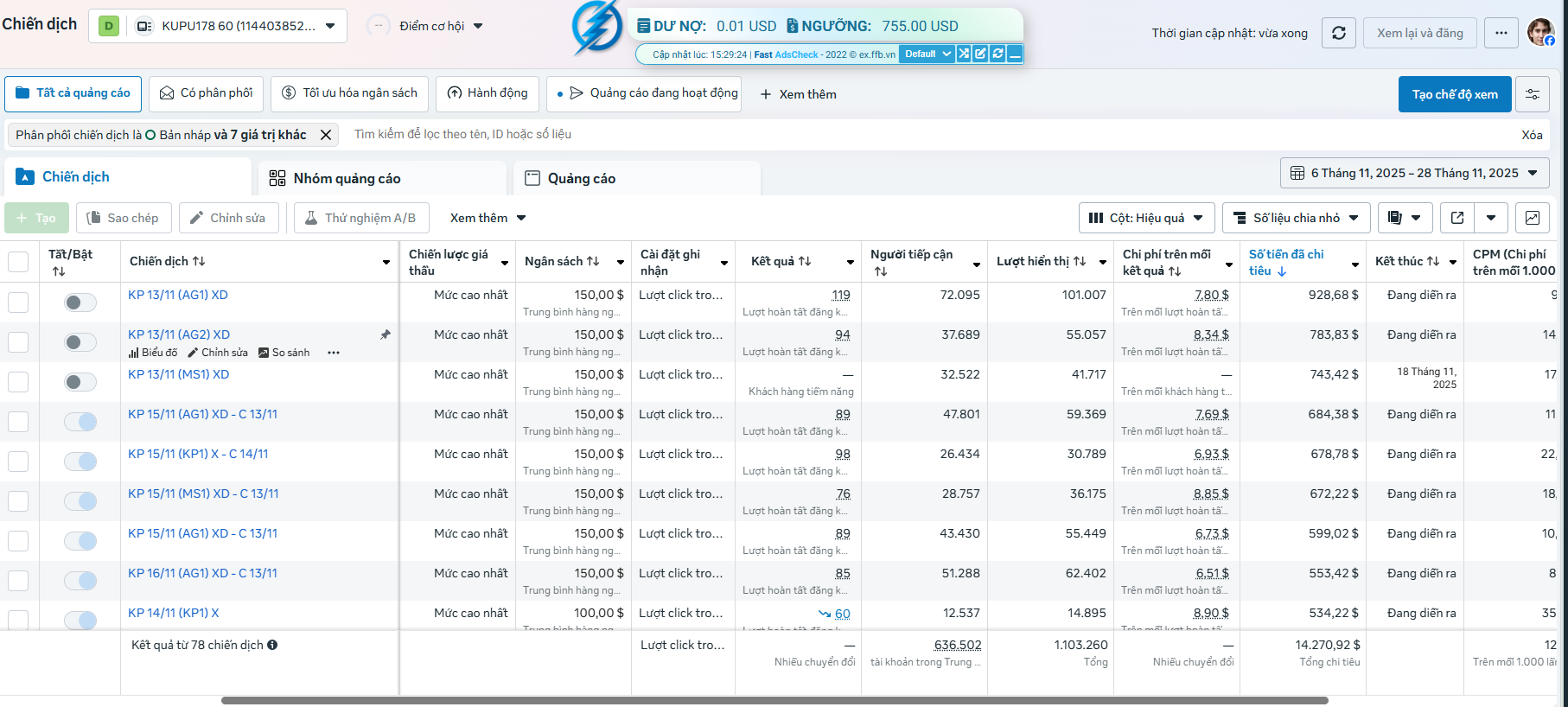Switch on KP 13/11 (MS1) XD campaign
This screenshot has width=1568, height=707.
pyautogui.click(x=80, y=382)
